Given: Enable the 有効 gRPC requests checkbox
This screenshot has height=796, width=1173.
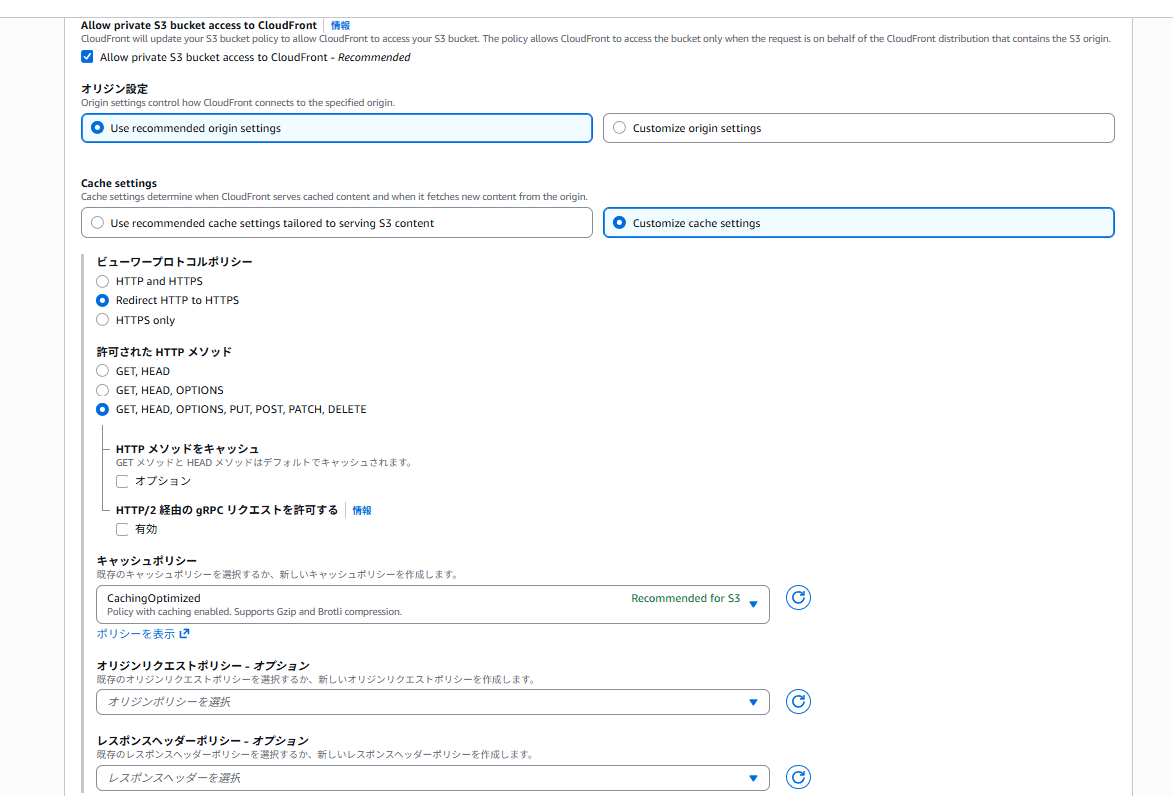Looking at the screenshot, I should pos(122,530).
